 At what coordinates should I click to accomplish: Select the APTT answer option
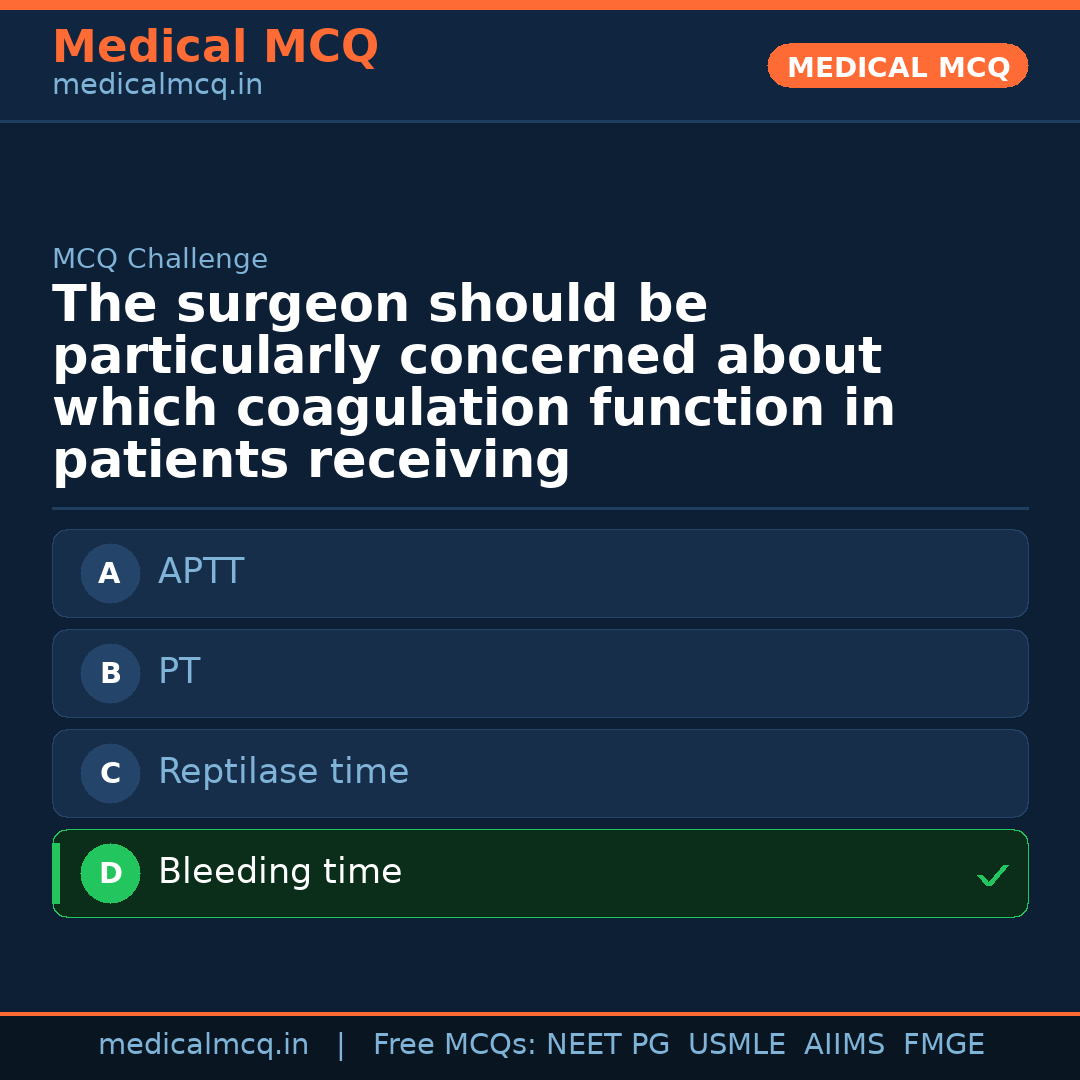click(x=540, y=573)
